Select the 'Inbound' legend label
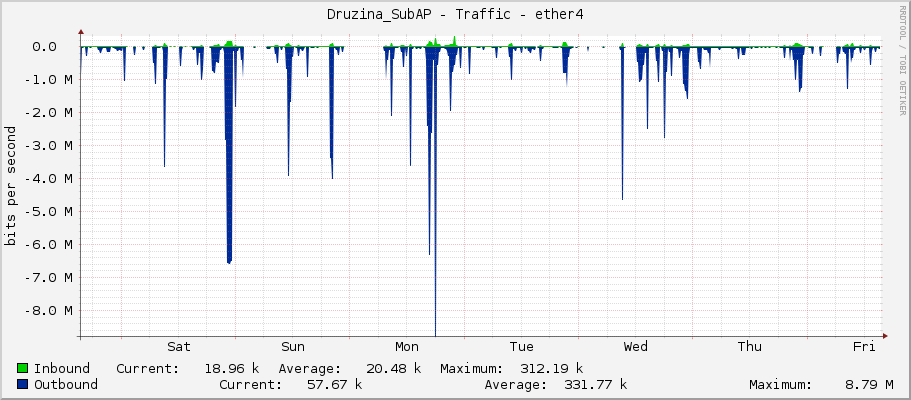 62,369
